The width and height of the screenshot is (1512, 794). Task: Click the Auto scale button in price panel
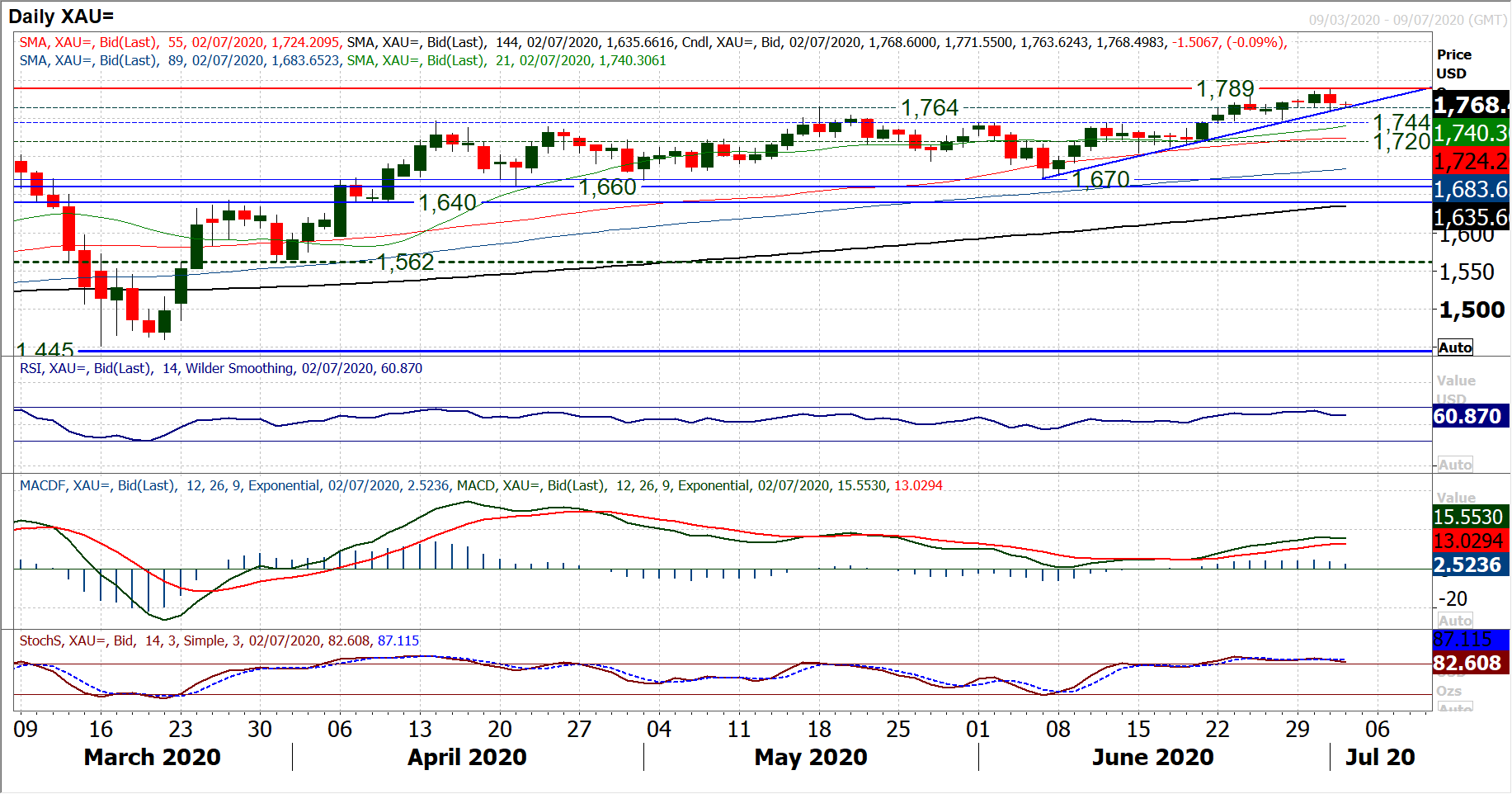point(1455,347)
